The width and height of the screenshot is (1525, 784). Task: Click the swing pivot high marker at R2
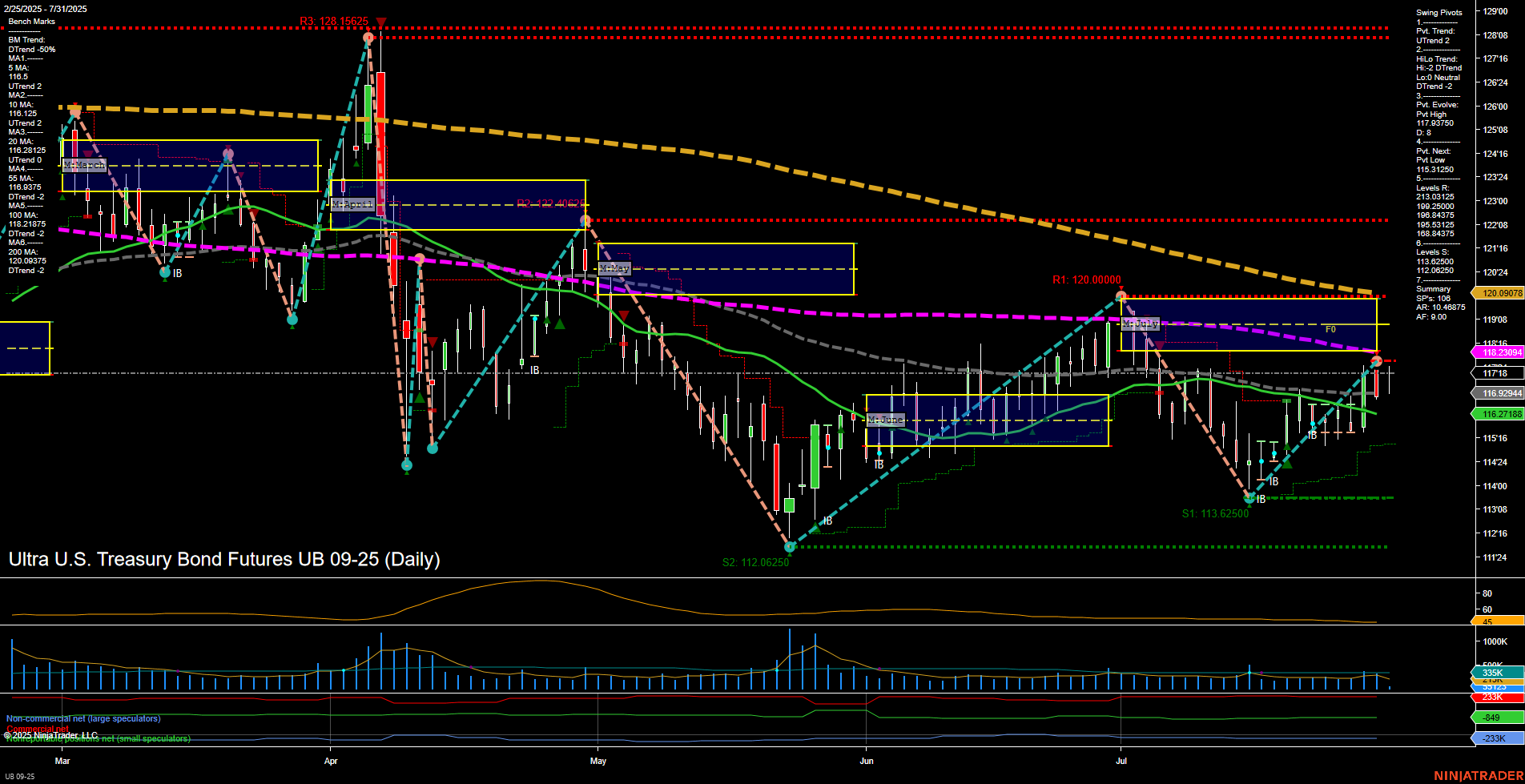pos(585,220)
